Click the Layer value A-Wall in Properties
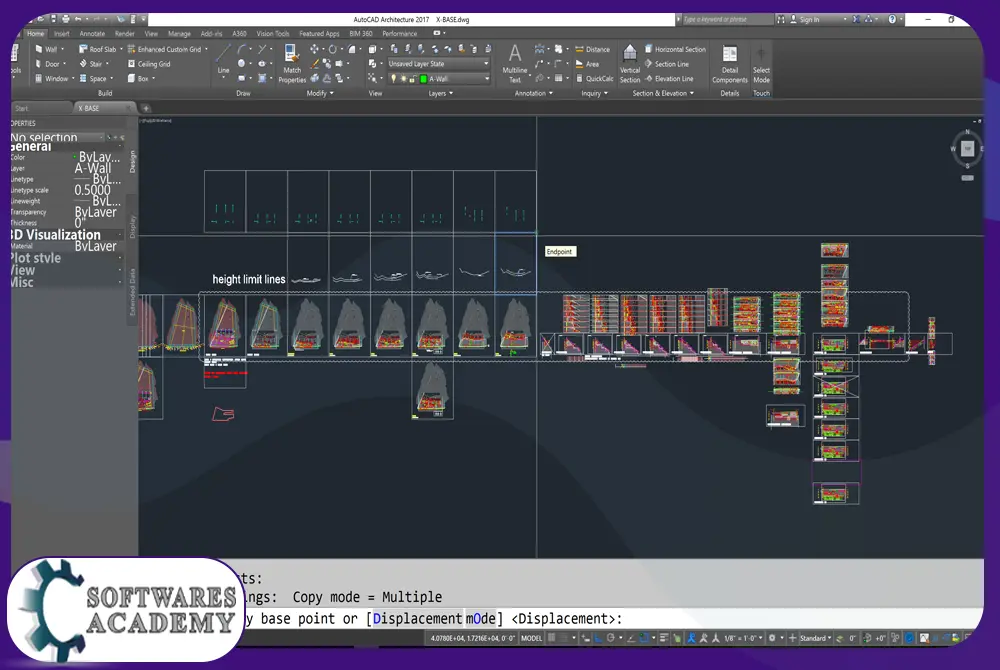 coord(93,168)
